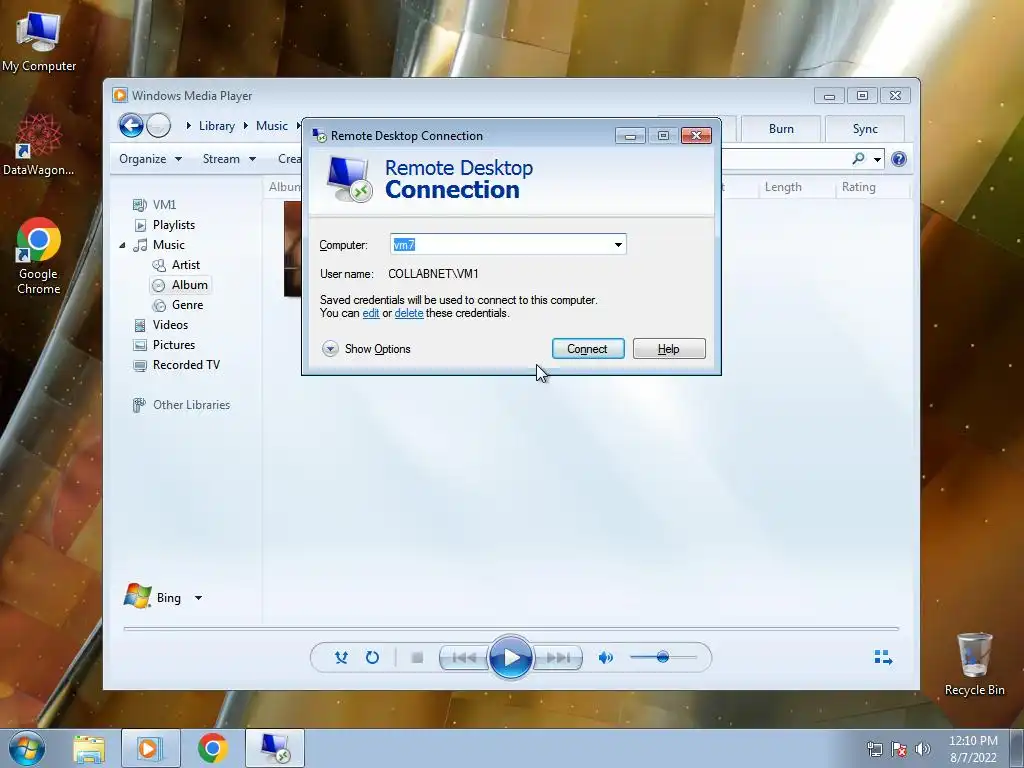Open the DataWagon desktop shortcut
Screen dimensions: 1024x768
38,145
